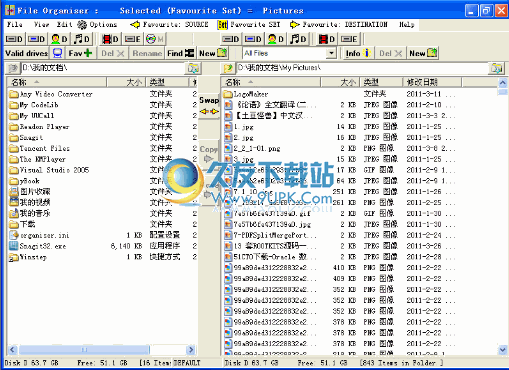Open the music folder D shortcut in destination toolbar

coord(298,39)
